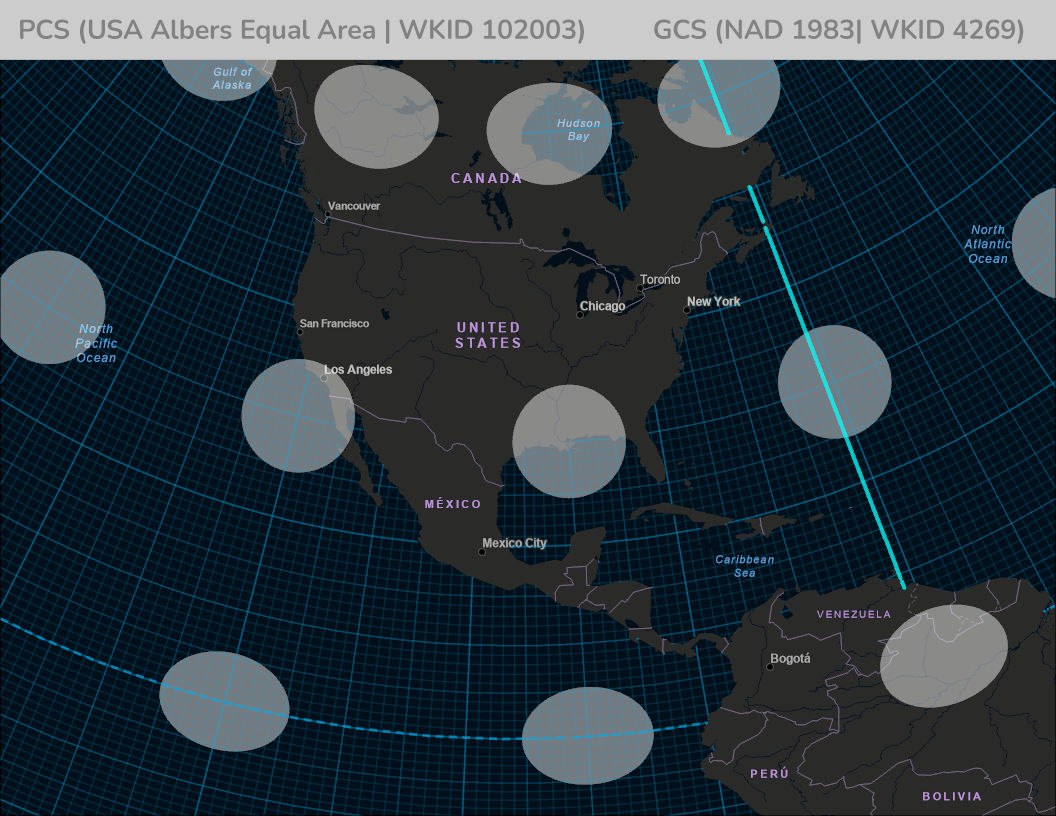Click the Vancouver city marker dot
Image resolution: width=1056 pixels, height=816 pixels.
pyautogui.click(x=327, y=214)
